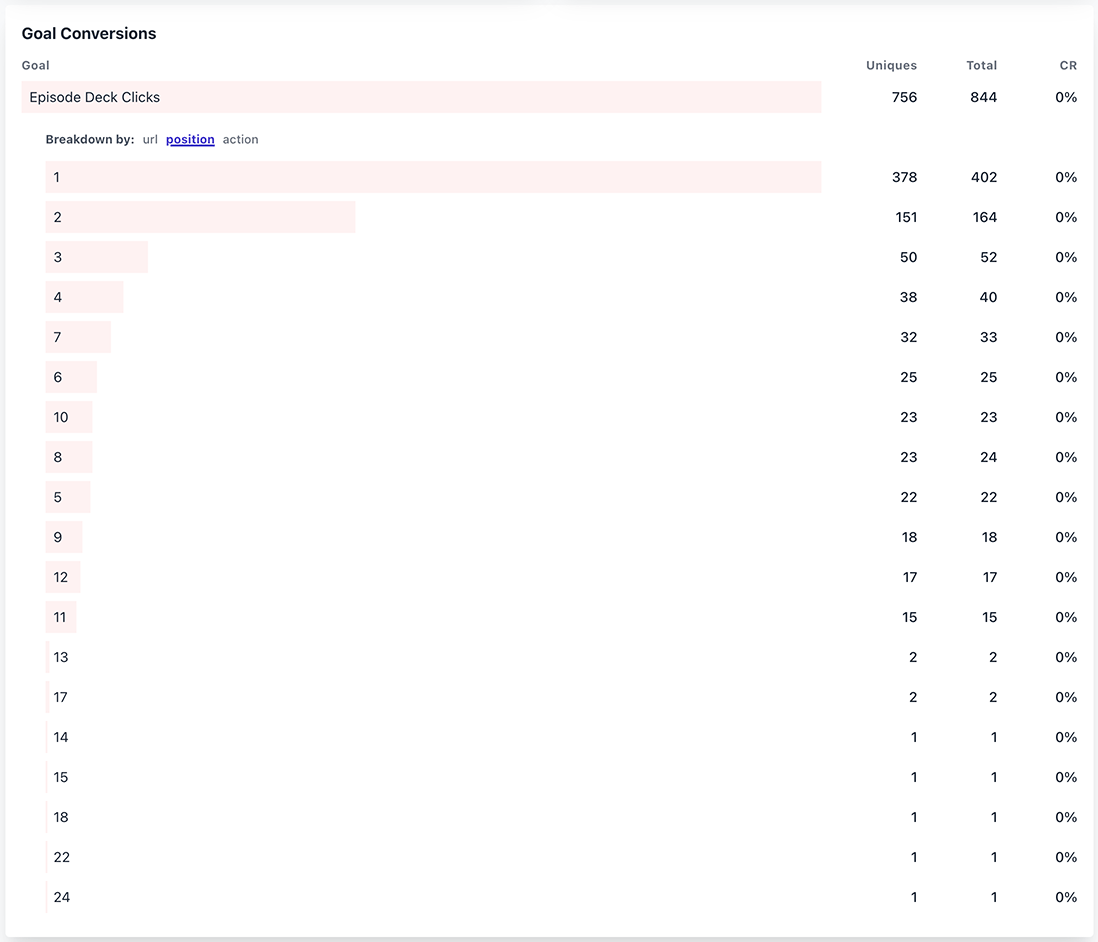1098x942 pixels.
Task: Sort by the Uniques column header
Action: tap(889, 65)
